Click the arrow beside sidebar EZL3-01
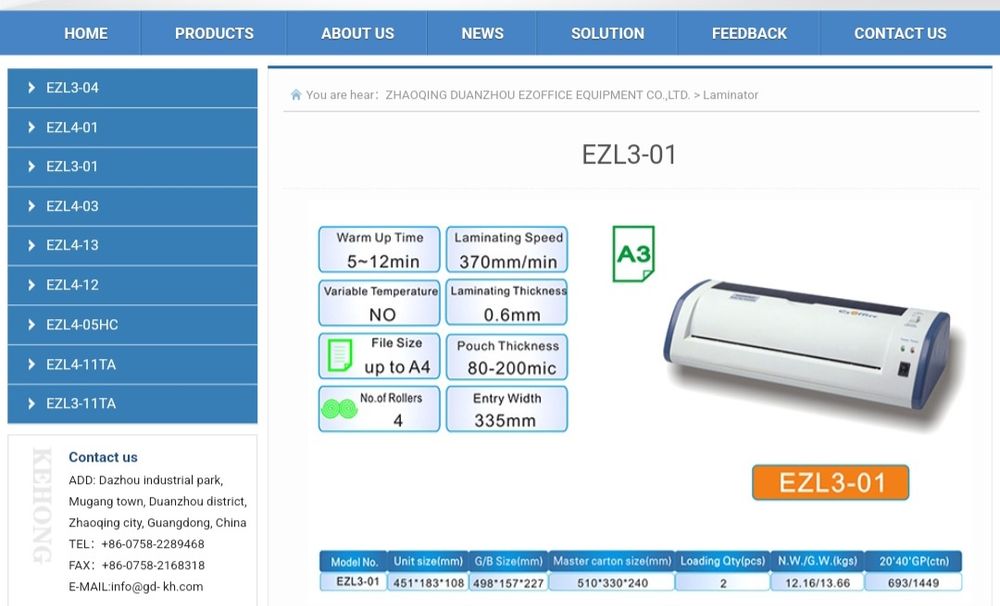 [31, 166]
